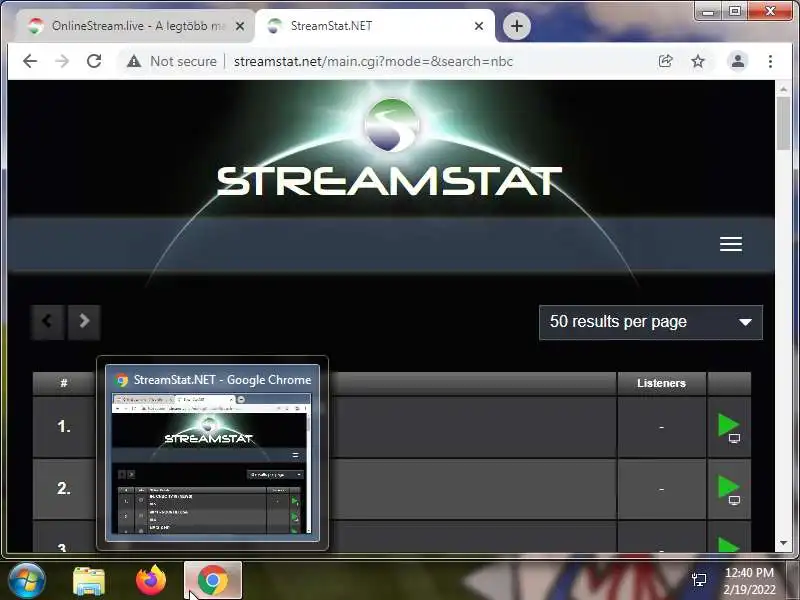Select row number 1.

point(64,427)
